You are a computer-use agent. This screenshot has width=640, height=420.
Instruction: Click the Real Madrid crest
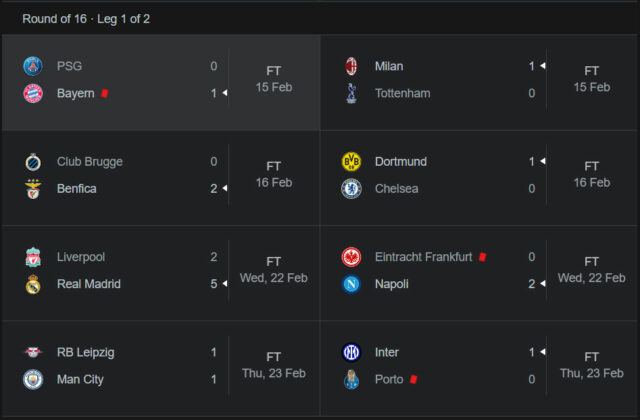[x=33, y=284]
